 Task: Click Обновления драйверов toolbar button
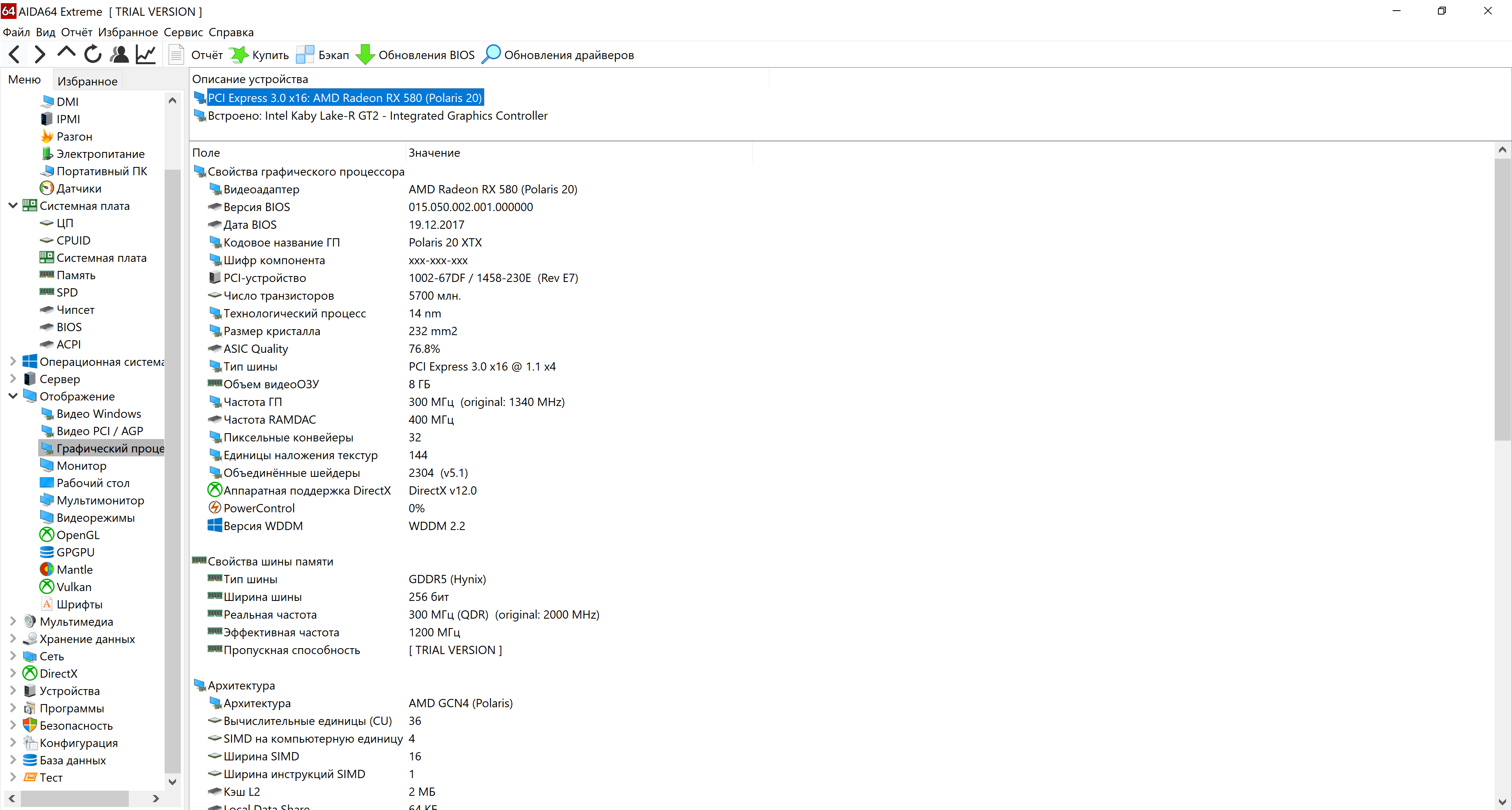coord(558,55)
